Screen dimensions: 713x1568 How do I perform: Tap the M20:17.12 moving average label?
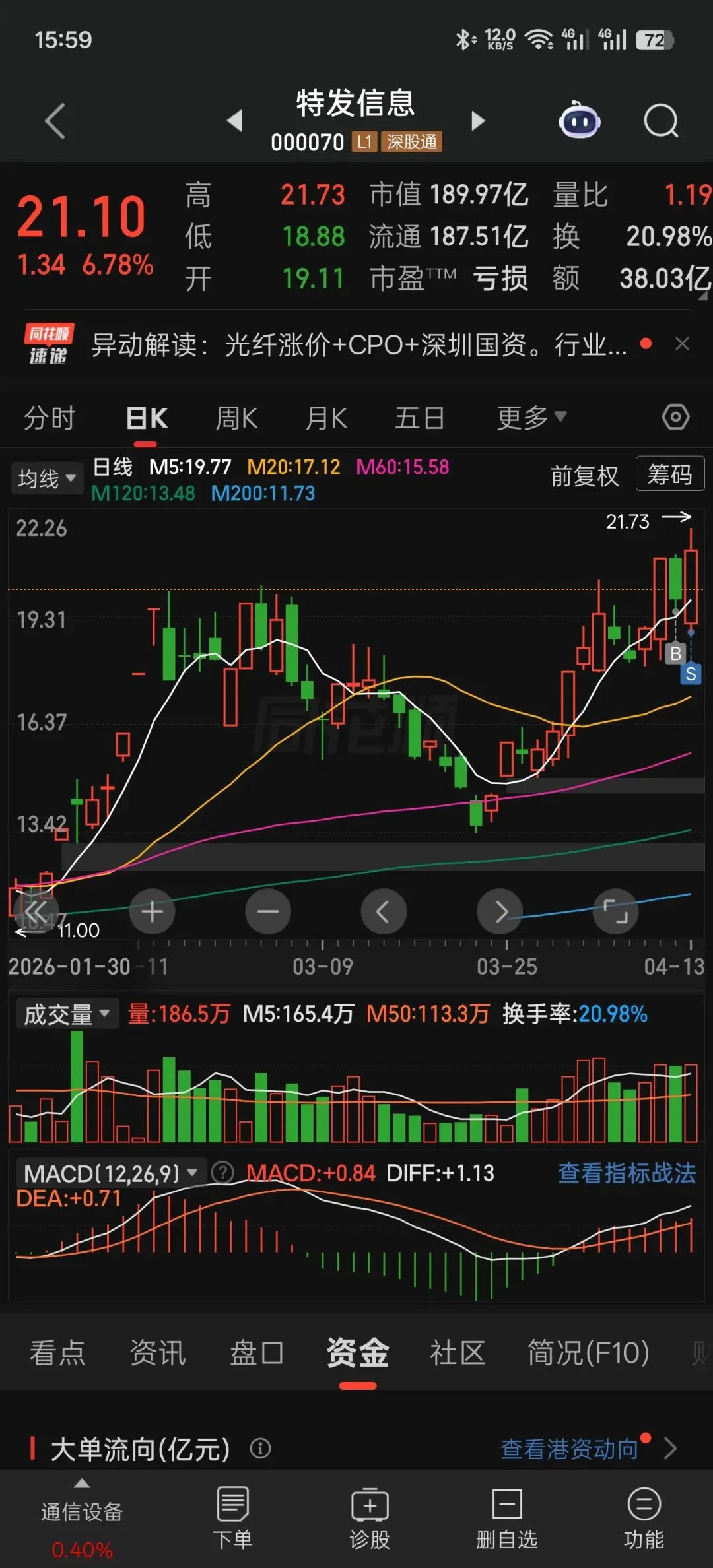tap(294, 467)
